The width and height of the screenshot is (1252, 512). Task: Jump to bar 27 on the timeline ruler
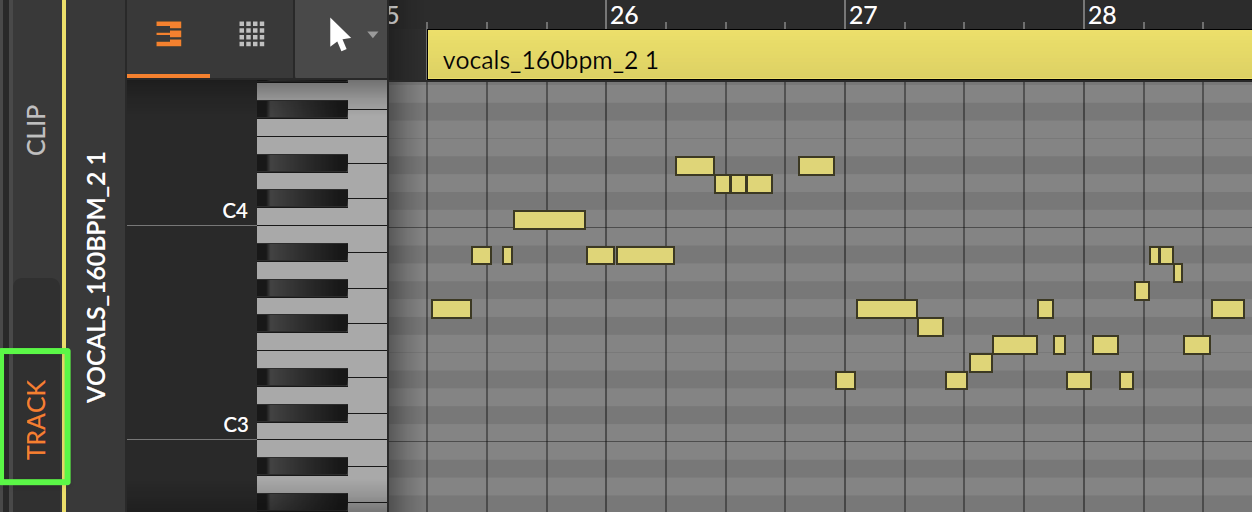click(x=862, y=15)
